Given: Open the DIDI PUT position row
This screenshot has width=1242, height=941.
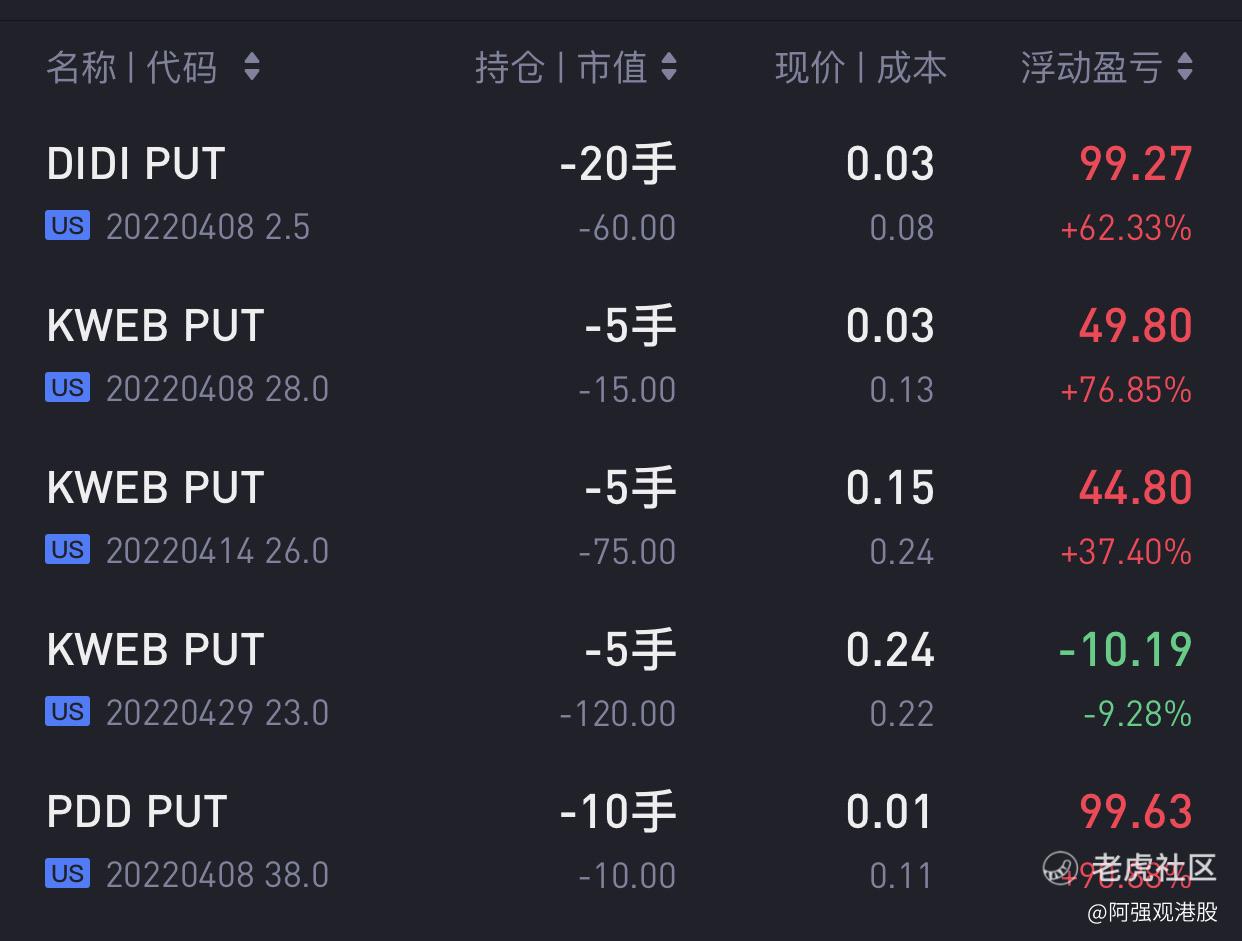Looking at the screenshot, I should (x=621, y=194).
